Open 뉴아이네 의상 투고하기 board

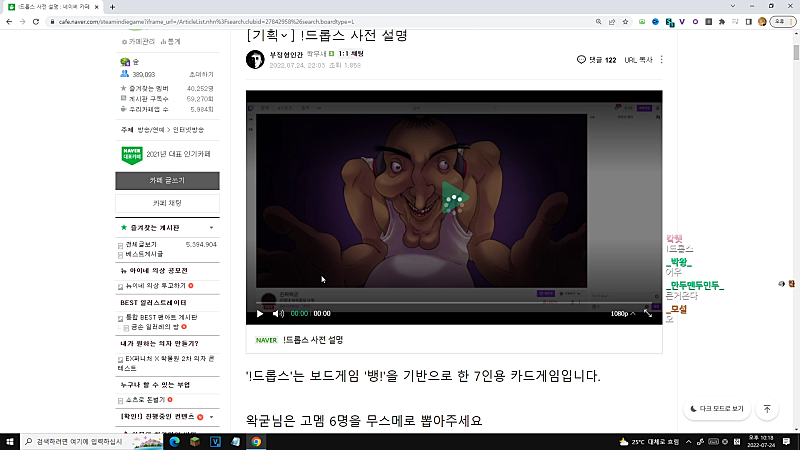(x=156, y=286)
